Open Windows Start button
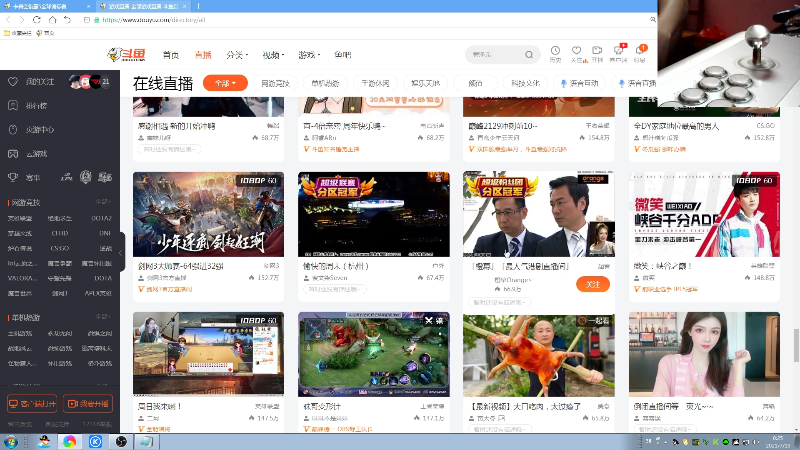This screenshot has width=800, height=450. pos(11,441)
